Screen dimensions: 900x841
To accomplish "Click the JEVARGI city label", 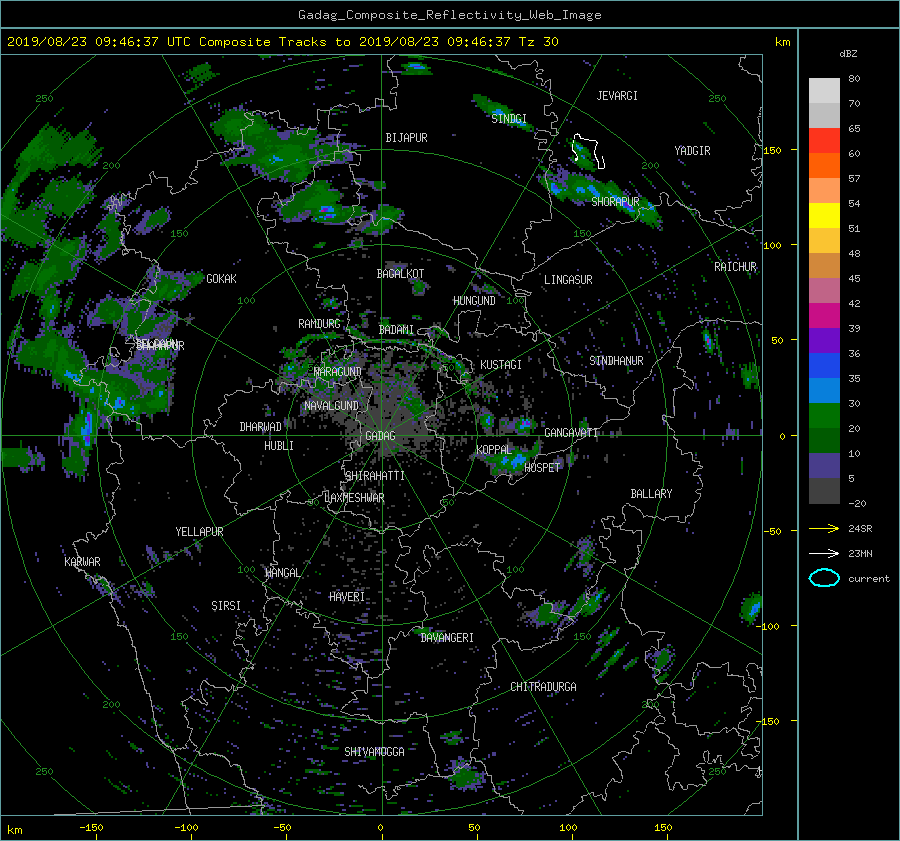I will tap(617, 96).
